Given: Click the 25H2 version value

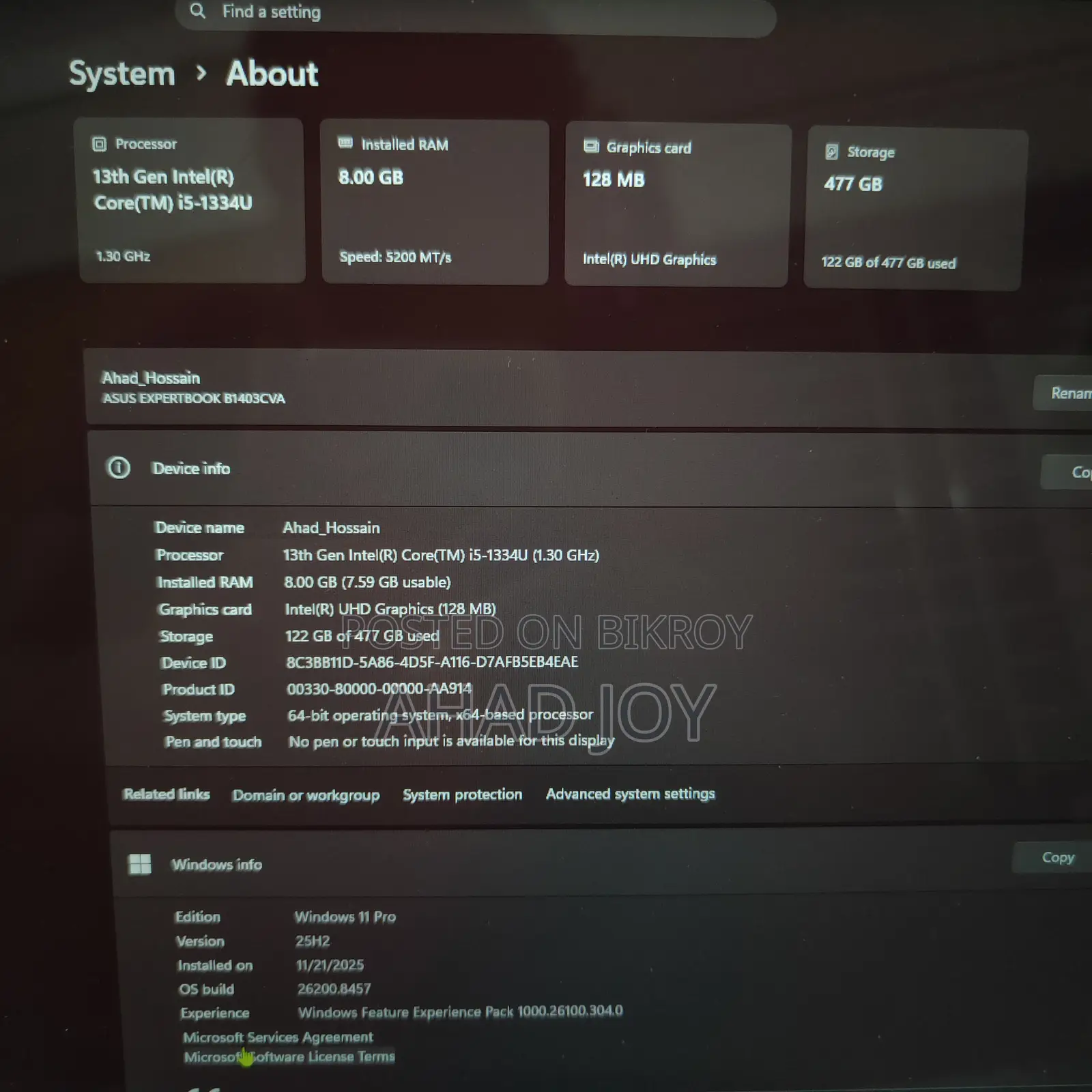Looking at the screenshot, I should tap(313, 941).
